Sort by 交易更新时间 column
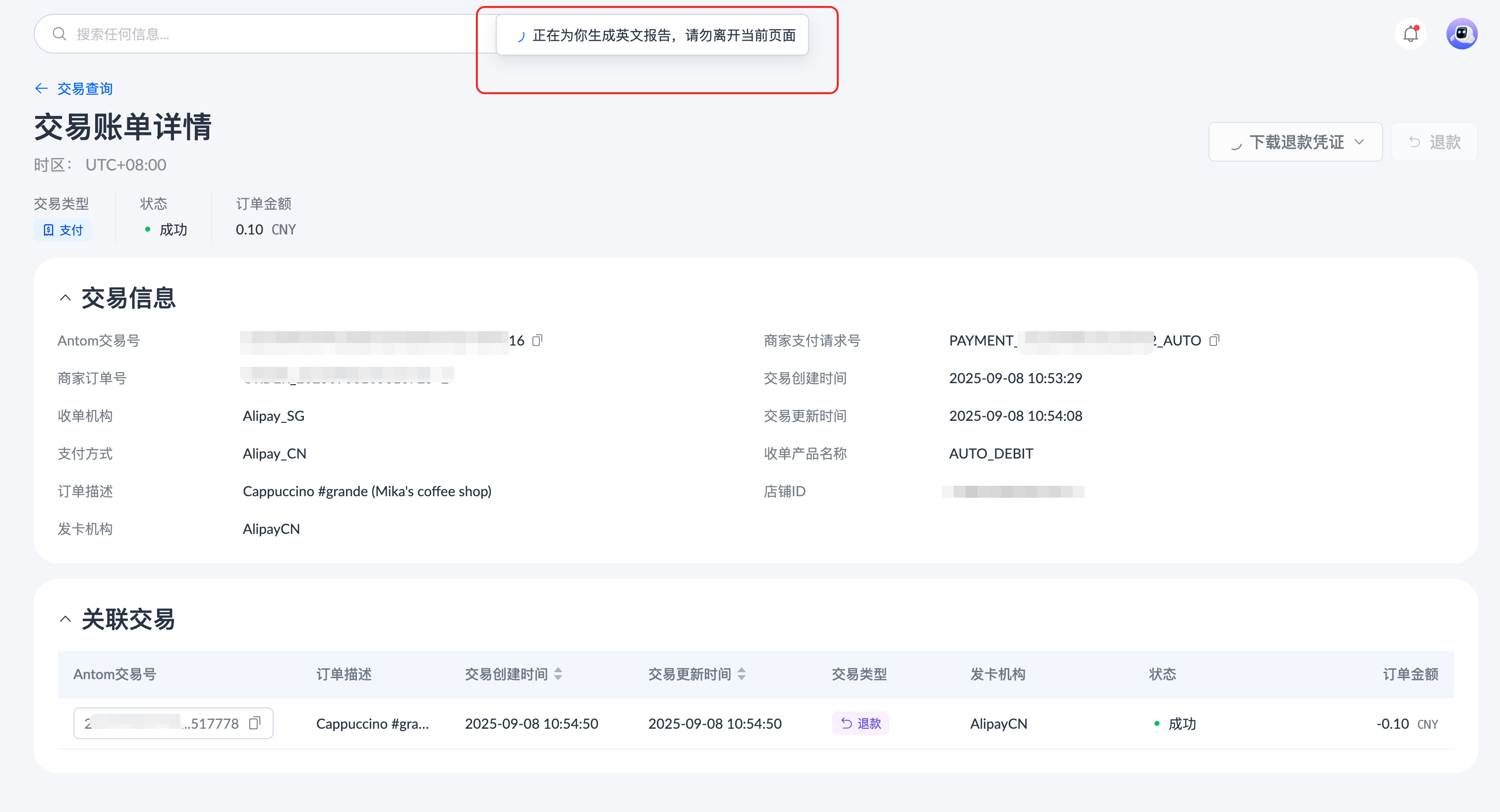The image size is (1500, 812). [741, 674]
